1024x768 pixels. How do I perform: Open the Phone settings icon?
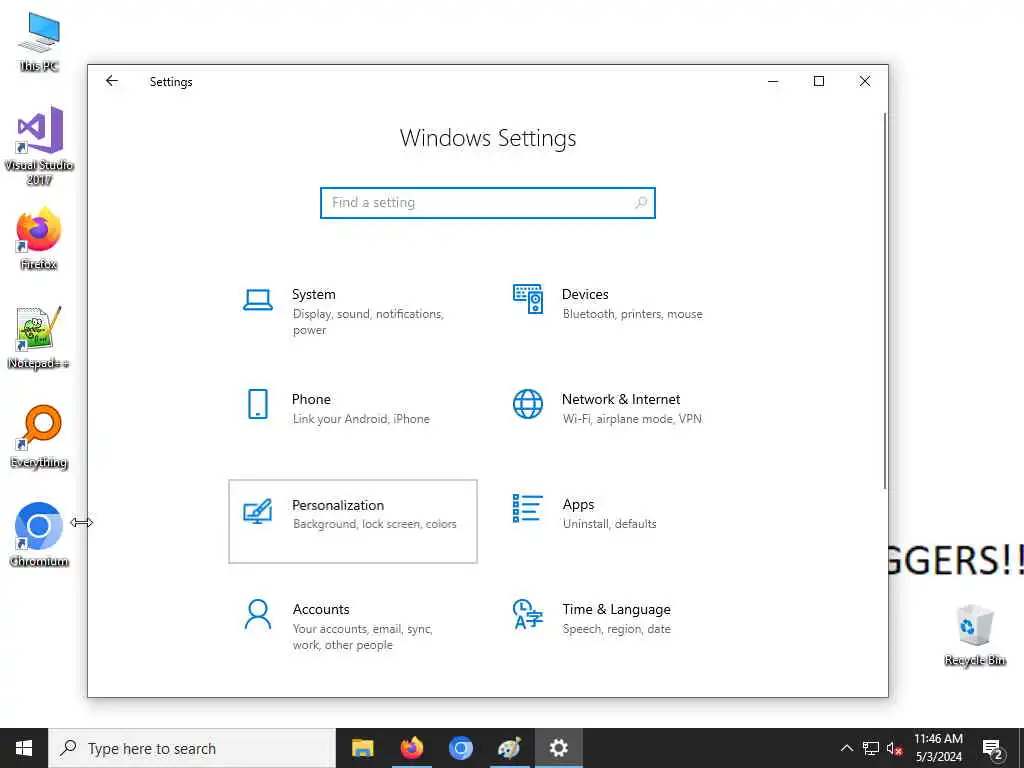point(258,404)
